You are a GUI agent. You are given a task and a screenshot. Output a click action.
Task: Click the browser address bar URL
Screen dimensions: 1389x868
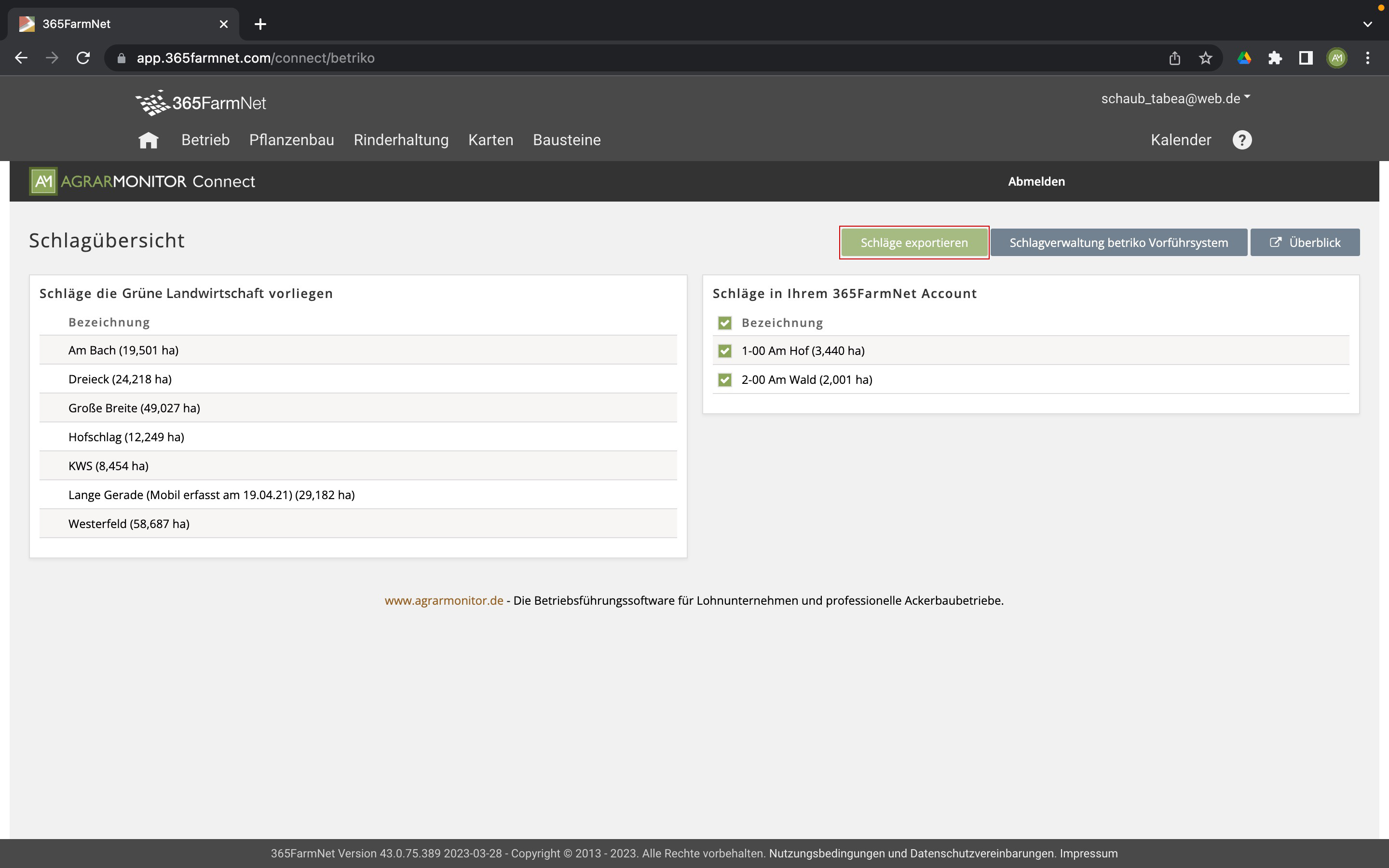[256, 58]
